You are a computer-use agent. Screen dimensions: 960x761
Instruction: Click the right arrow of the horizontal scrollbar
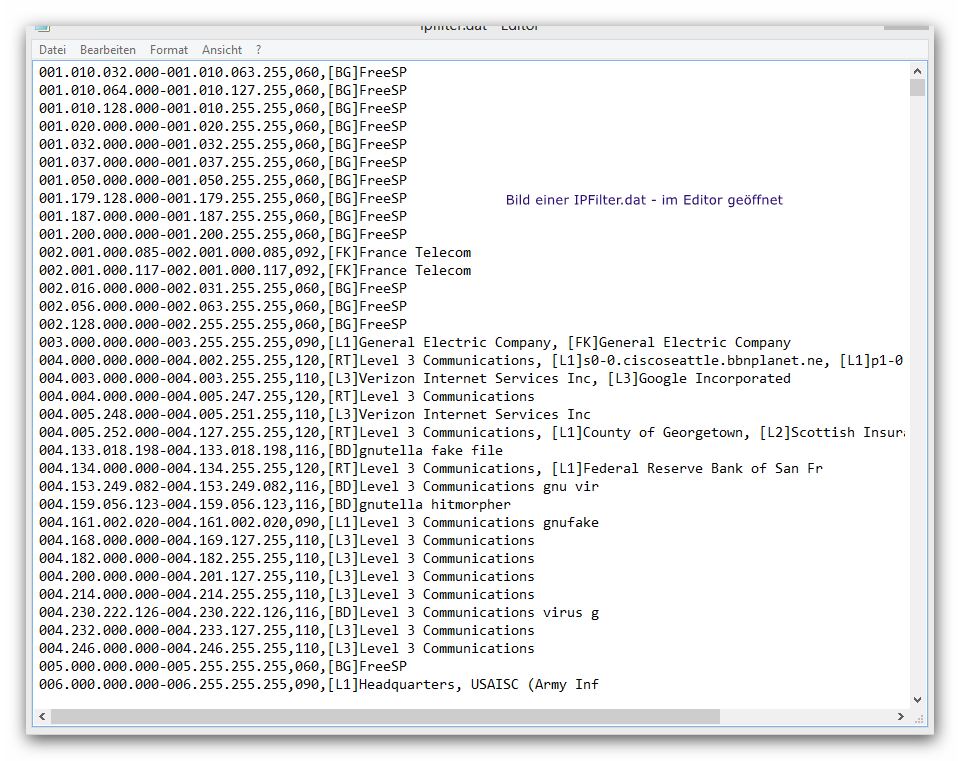tap(901, 716)
